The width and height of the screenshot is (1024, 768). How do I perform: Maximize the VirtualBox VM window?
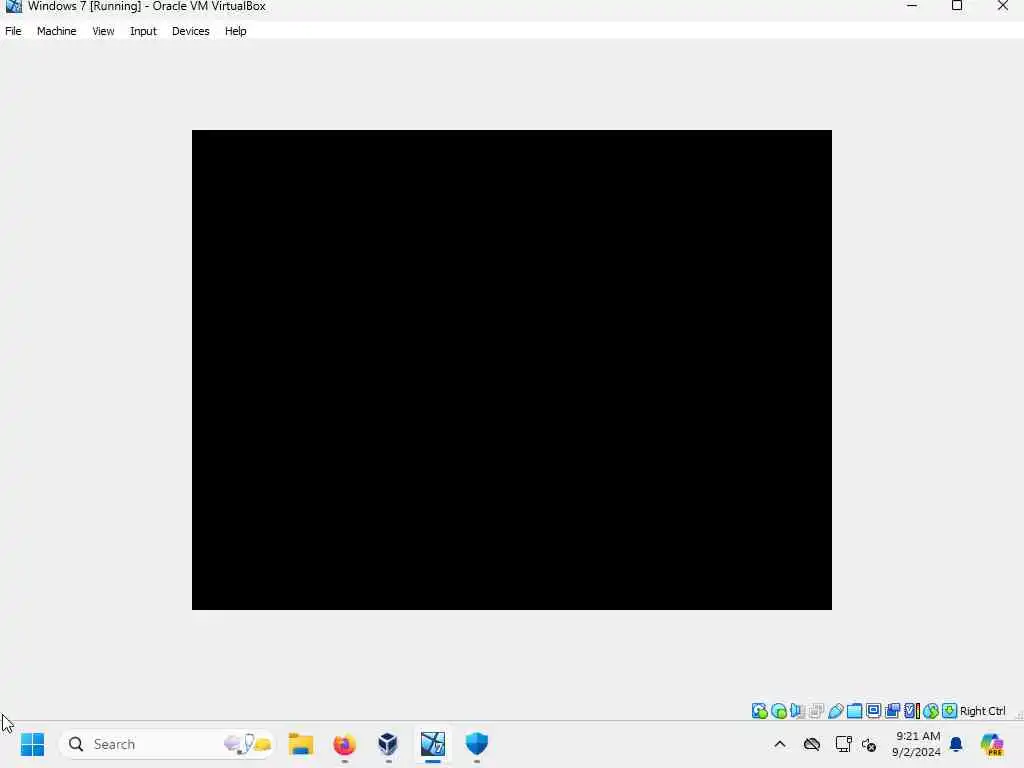pyautogui.click(x=957, y=6)
